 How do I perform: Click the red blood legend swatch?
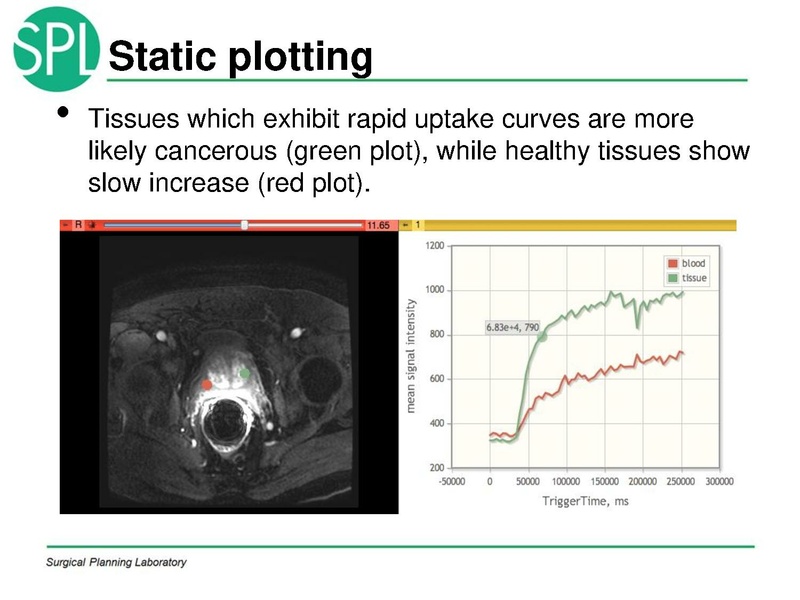(673, 264)
